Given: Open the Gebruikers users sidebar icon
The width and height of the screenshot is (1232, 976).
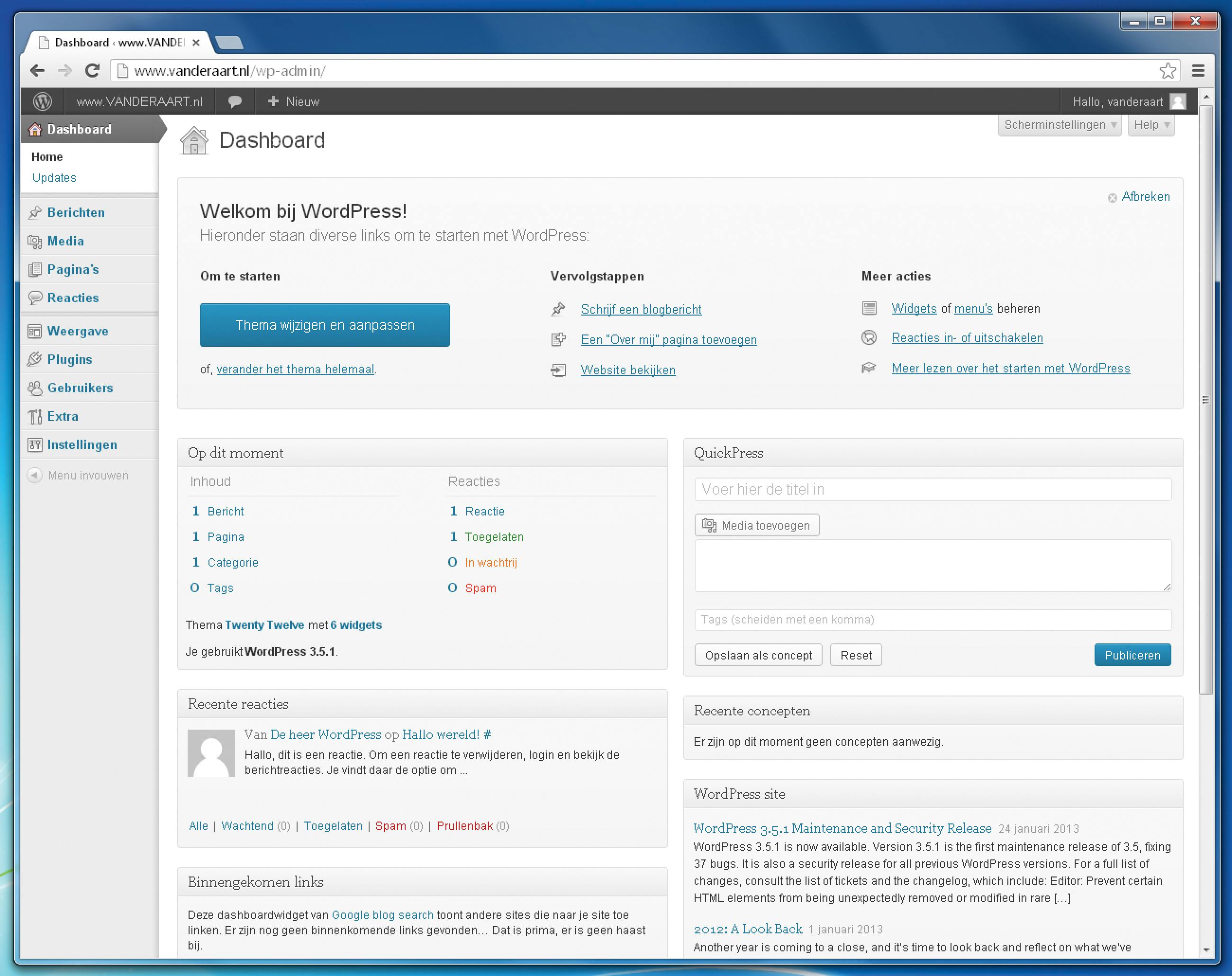Looking at the screenshot, I should 35,388.
